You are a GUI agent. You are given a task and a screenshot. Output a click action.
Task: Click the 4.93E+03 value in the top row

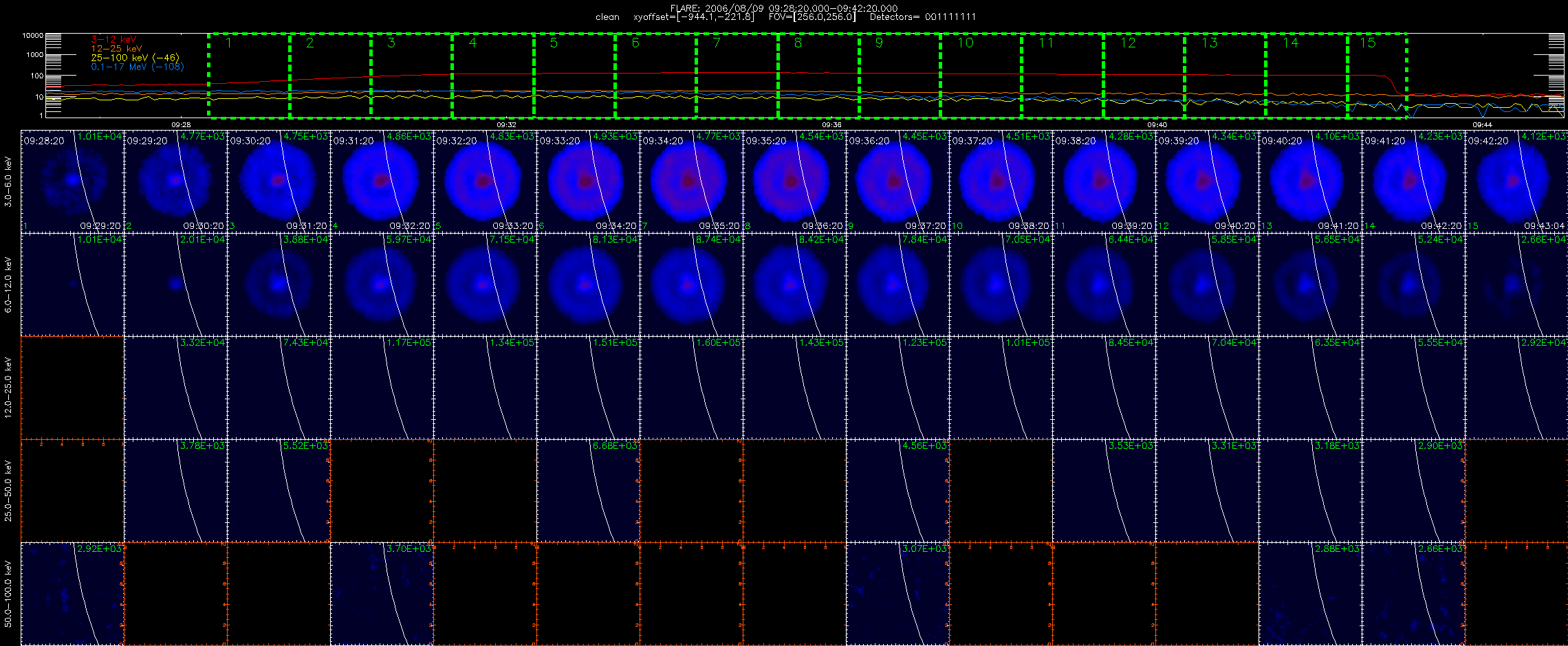tap(616, 136)
